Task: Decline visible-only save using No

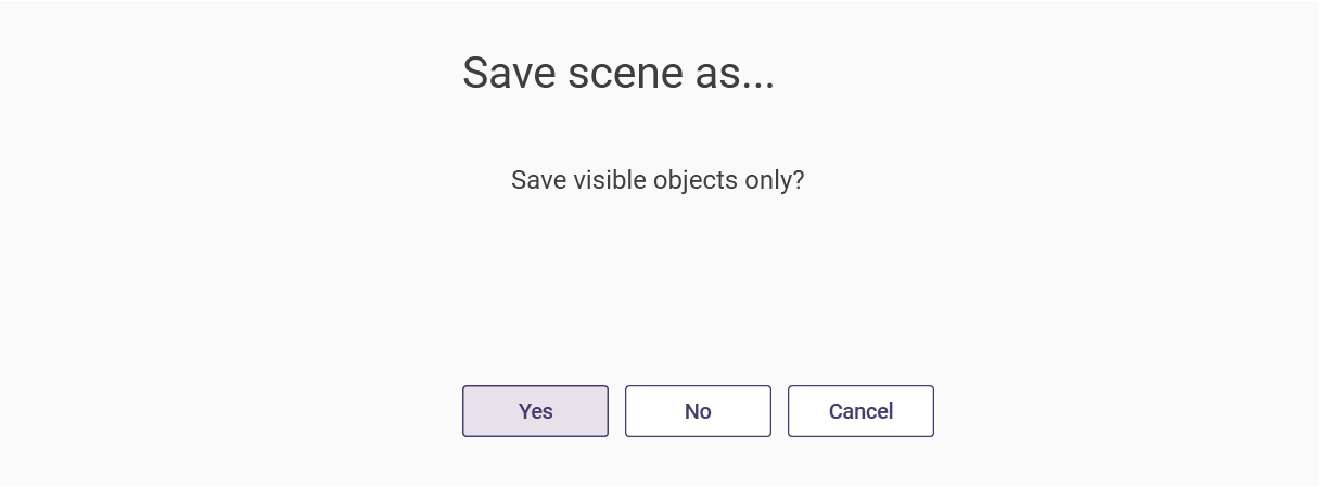Action: (698, 411)
